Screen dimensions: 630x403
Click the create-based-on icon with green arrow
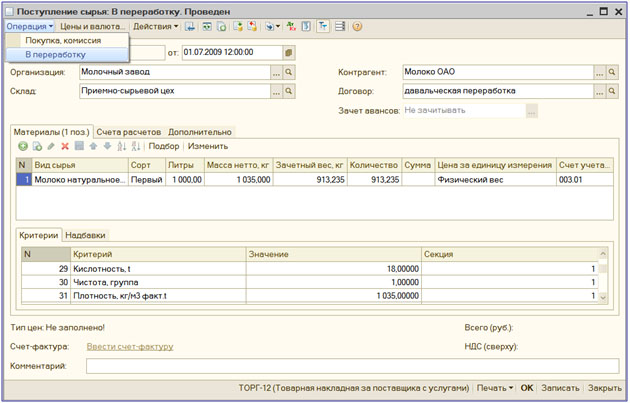pos(238,27)
